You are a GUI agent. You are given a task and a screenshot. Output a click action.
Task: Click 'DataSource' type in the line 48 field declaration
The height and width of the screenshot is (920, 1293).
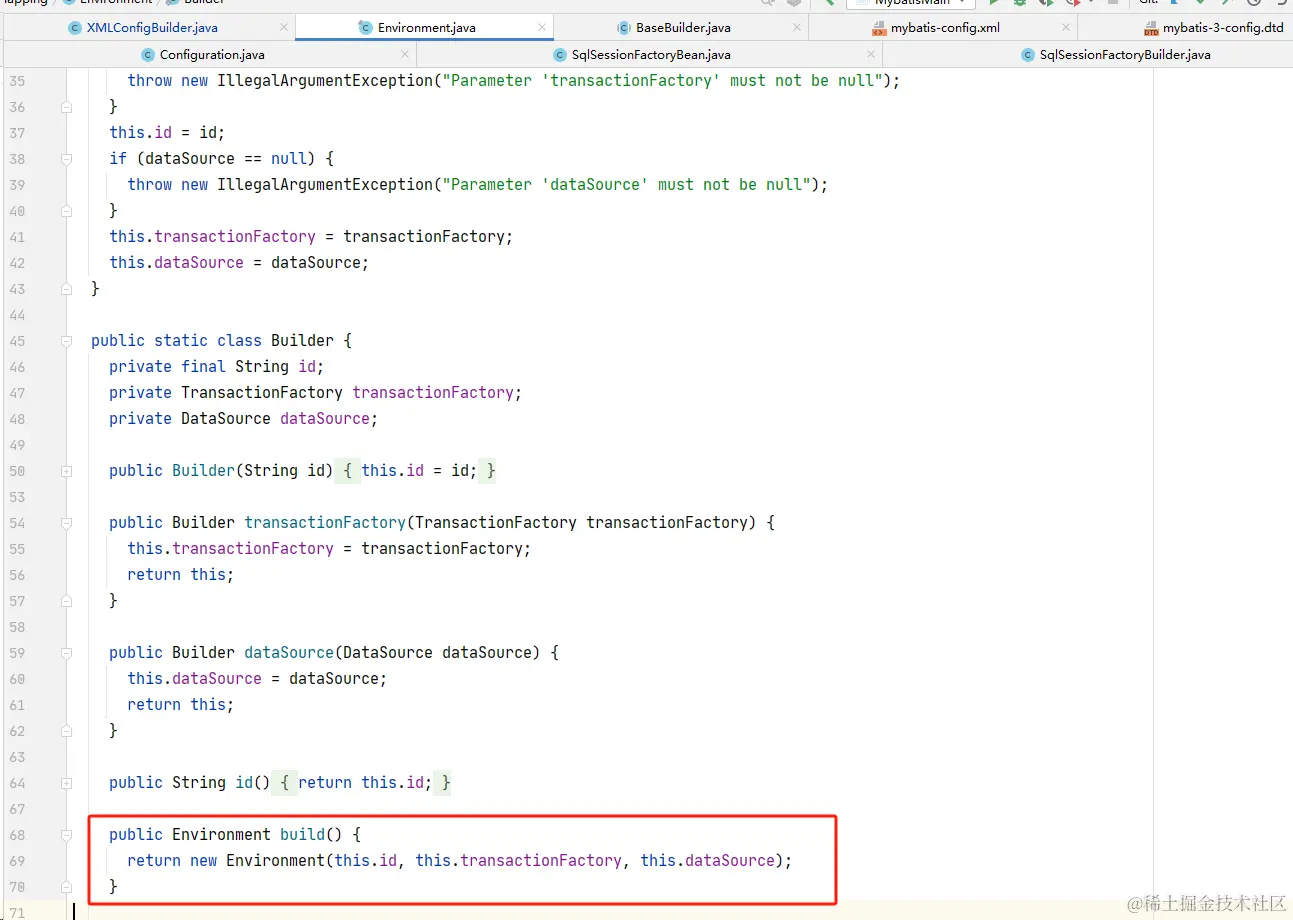[x=226, y=418]
